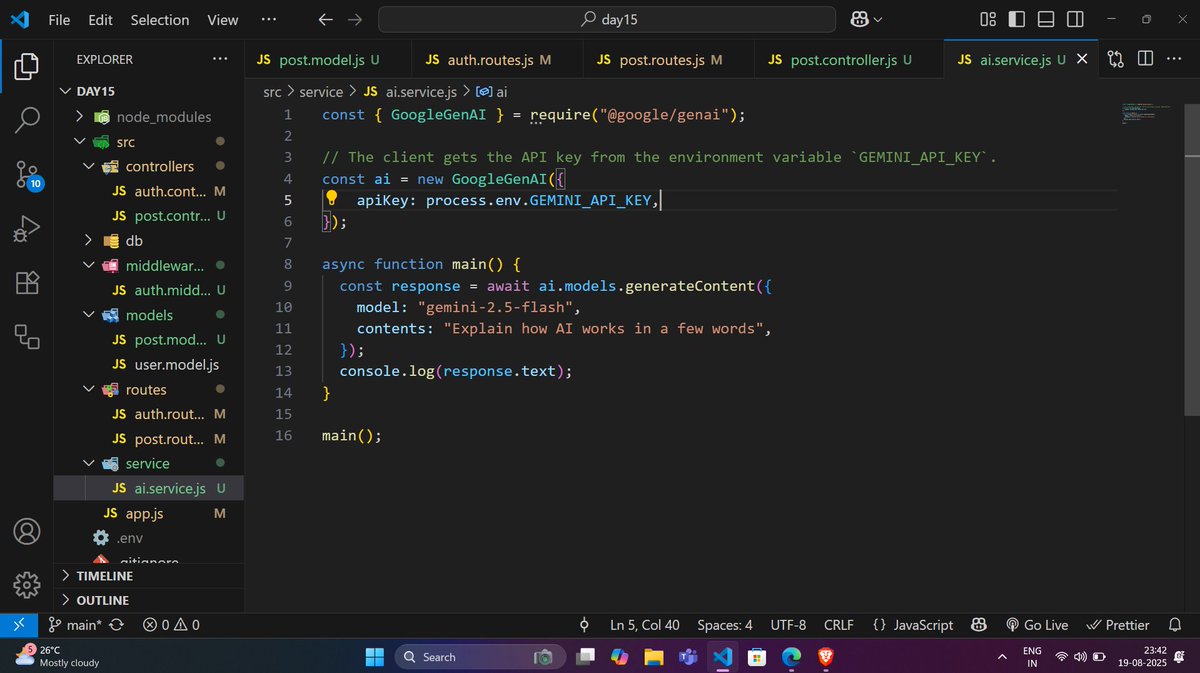Click Copilot status icon in status bar
This screenshot has height=673, width=1200.
pyautogui.click(x=980, y=625)
